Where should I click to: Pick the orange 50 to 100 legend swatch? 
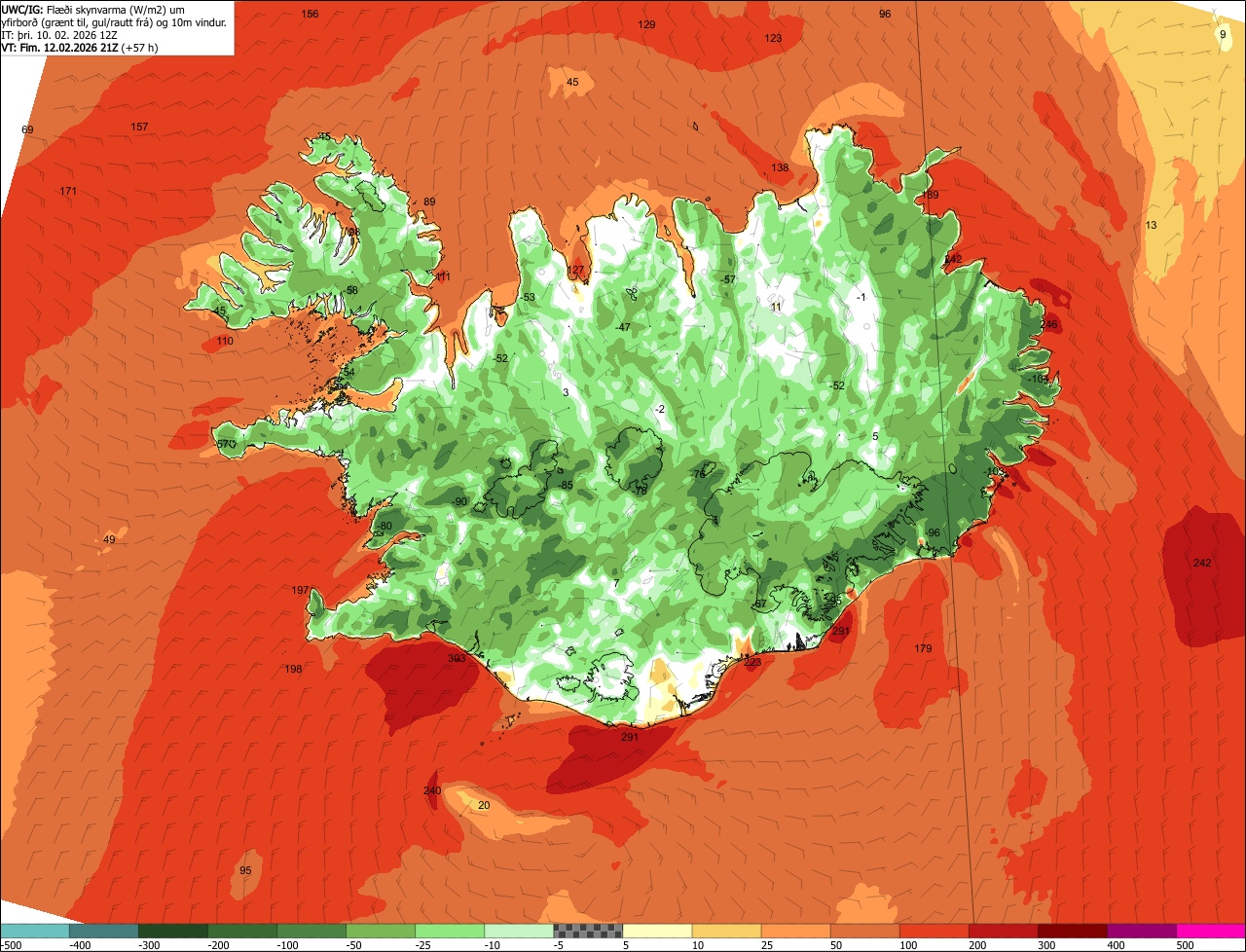point(865,931)
